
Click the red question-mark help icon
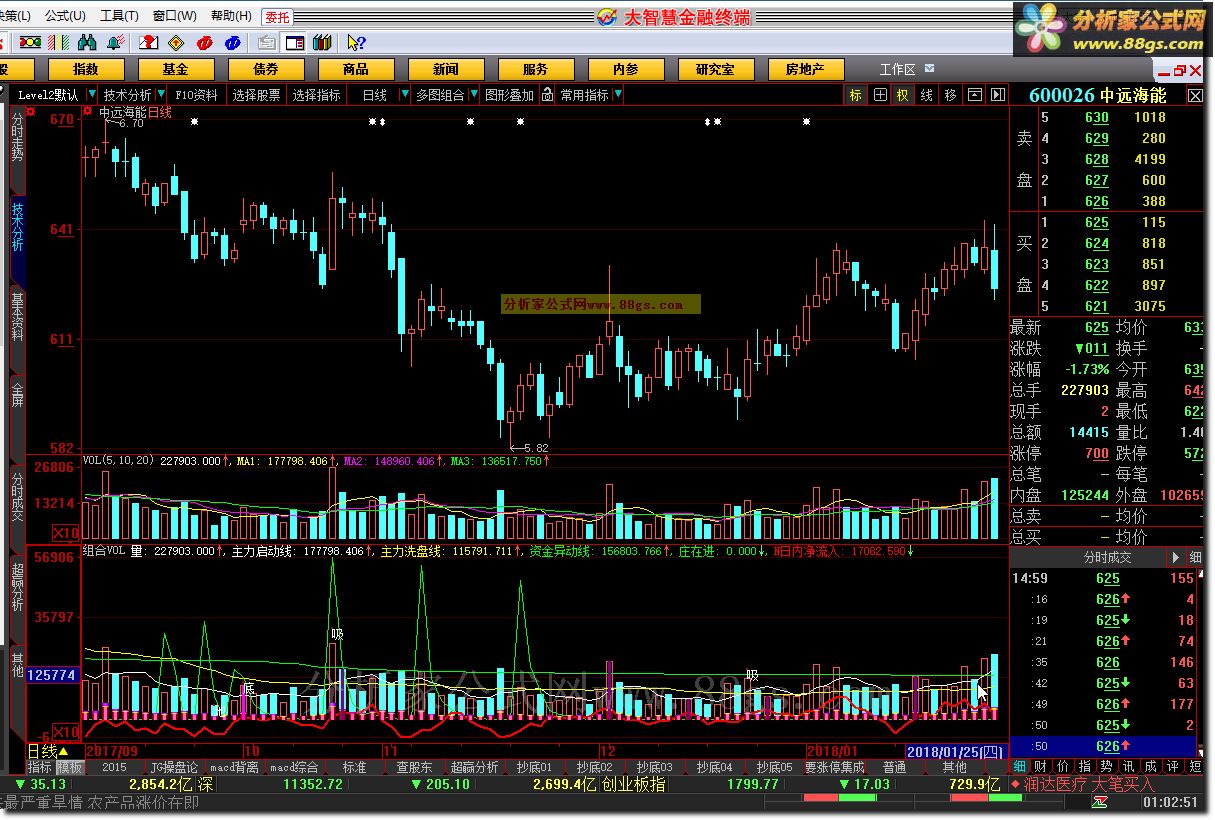point(148,42)
